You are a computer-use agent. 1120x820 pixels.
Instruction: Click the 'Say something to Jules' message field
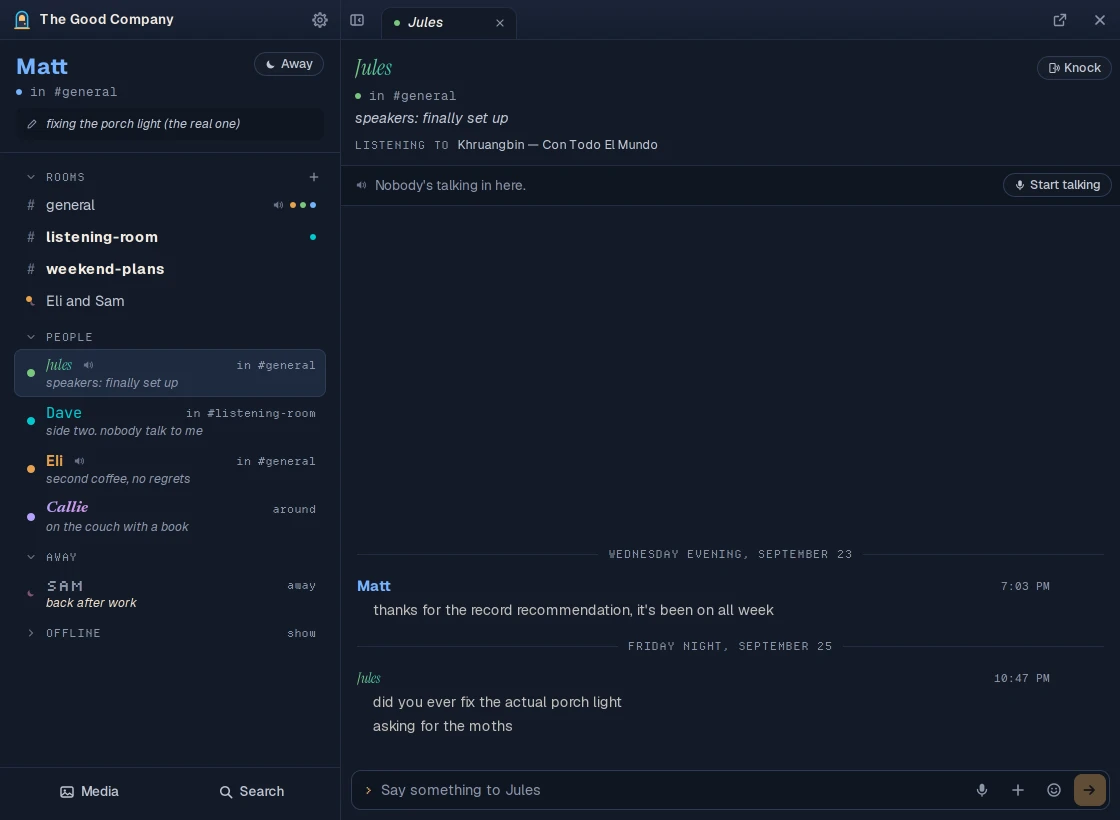[x=671, y=790]
